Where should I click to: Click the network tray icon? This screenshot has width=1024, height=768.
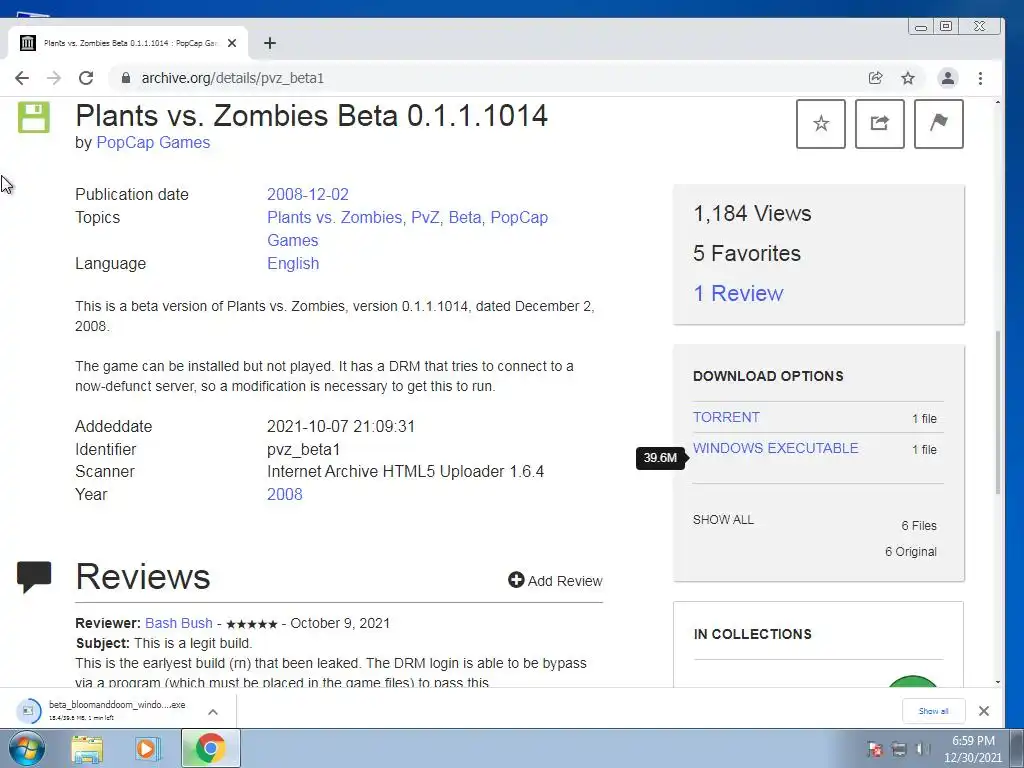[x=899, y=749]
